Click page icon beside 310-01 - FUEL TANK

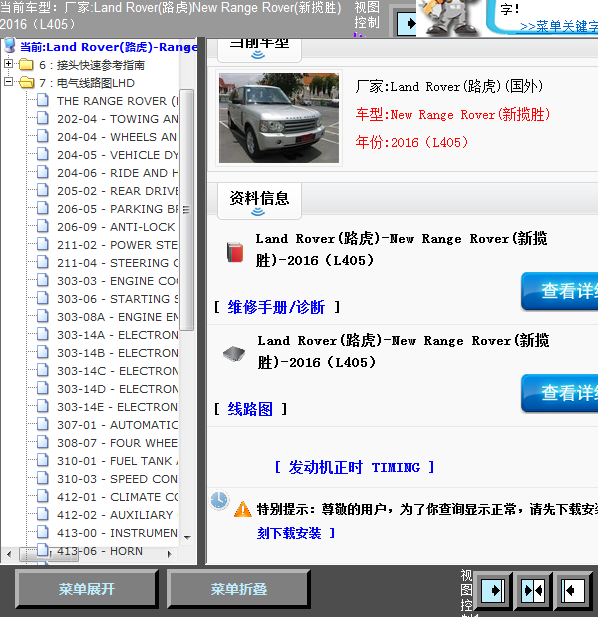pyautogui.click(x=43, y=460)
